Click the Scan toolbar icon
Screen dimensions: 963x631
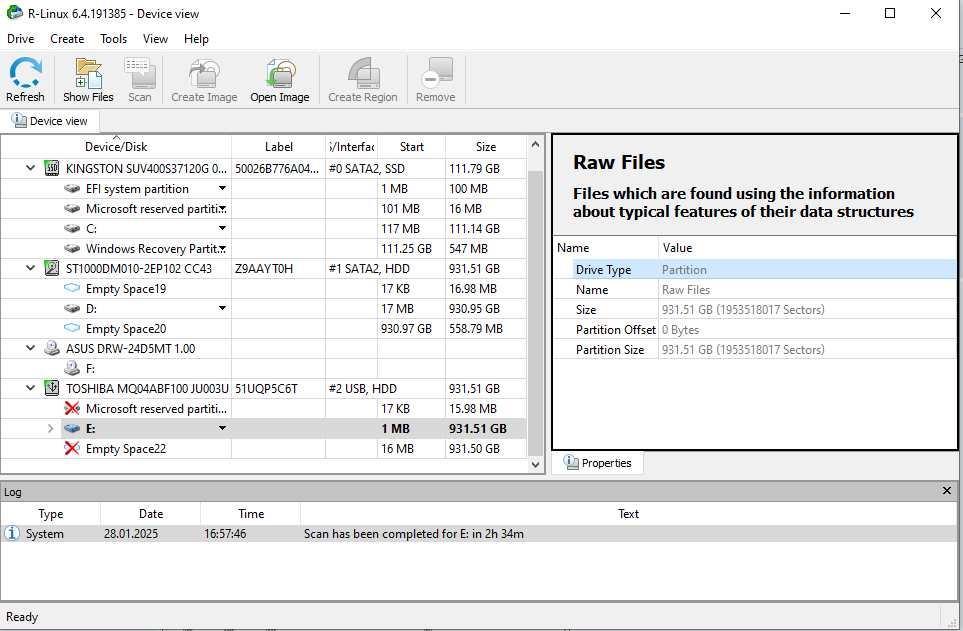pyautogui.click(x=140, y=80)
